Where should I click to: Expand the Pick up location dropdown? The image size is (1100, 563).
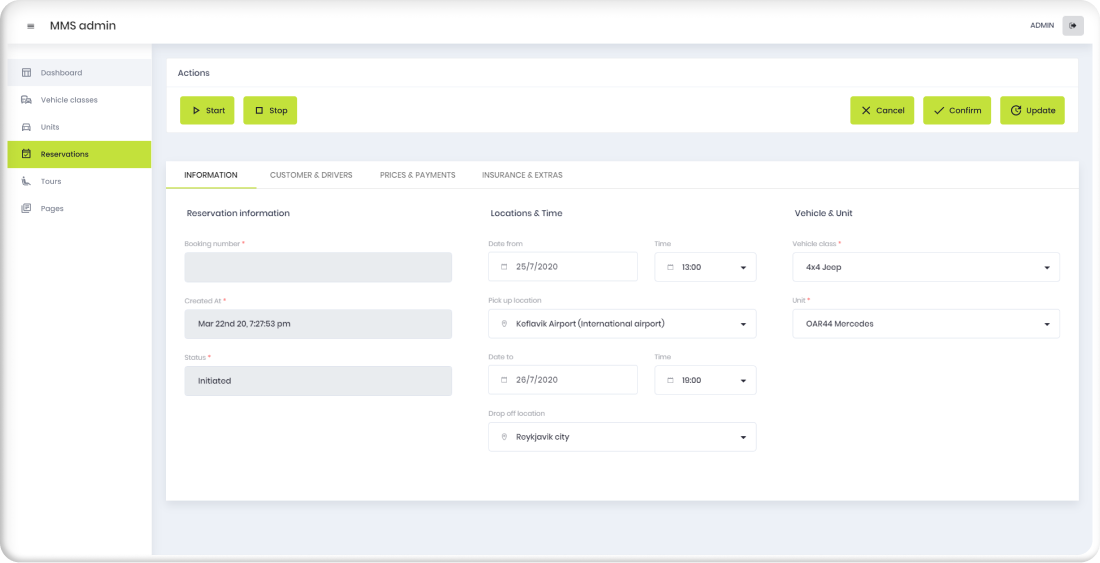click(x=622, y=324)
